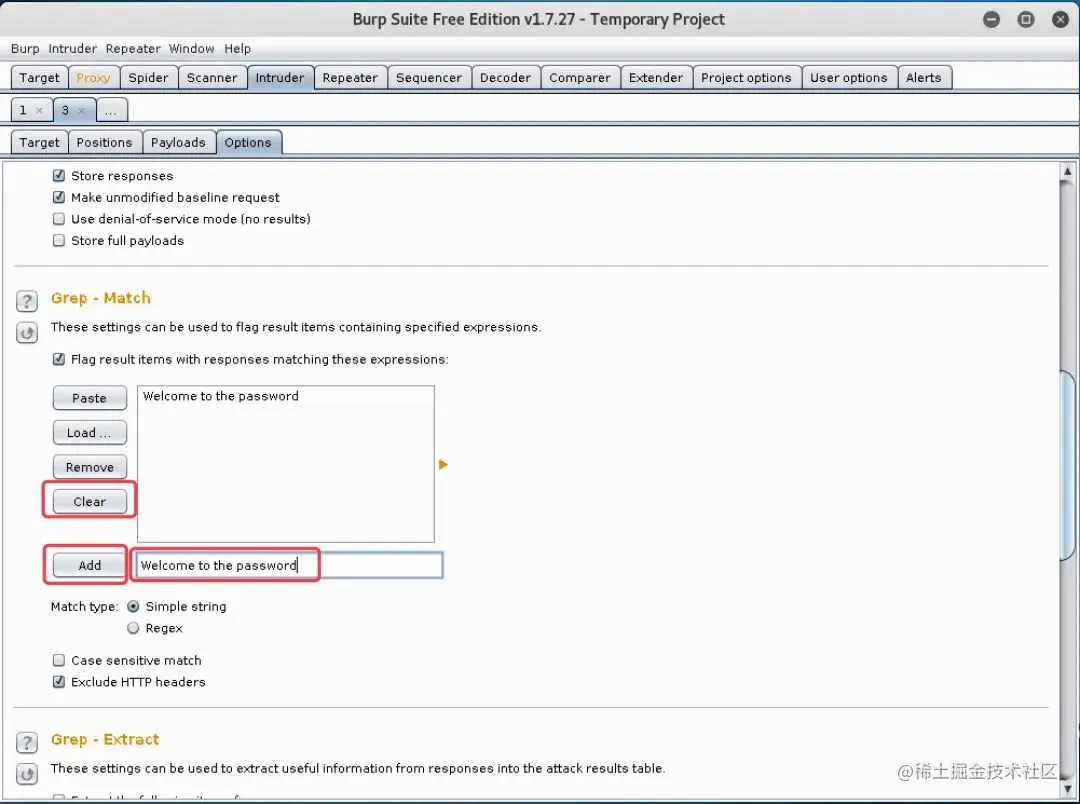Click the scrollbar down arrow
Screen dimensions: 1080x804
pyautogui.click(x=1067, y=790)
